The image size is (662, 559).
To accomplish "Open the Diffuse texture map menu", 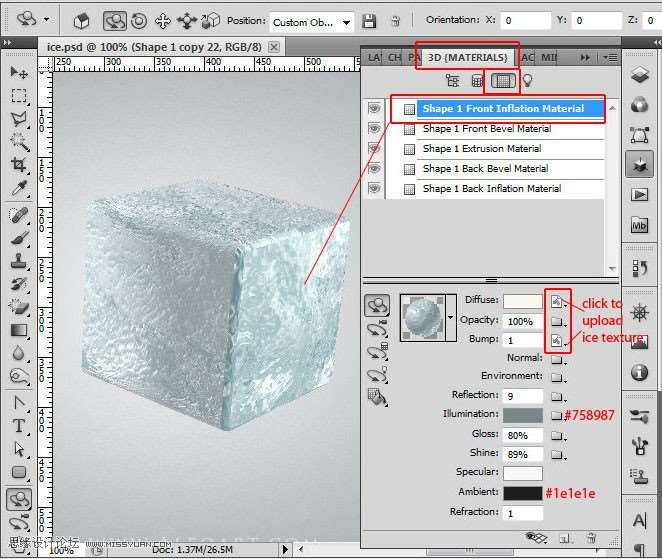I will pos(558,301).
